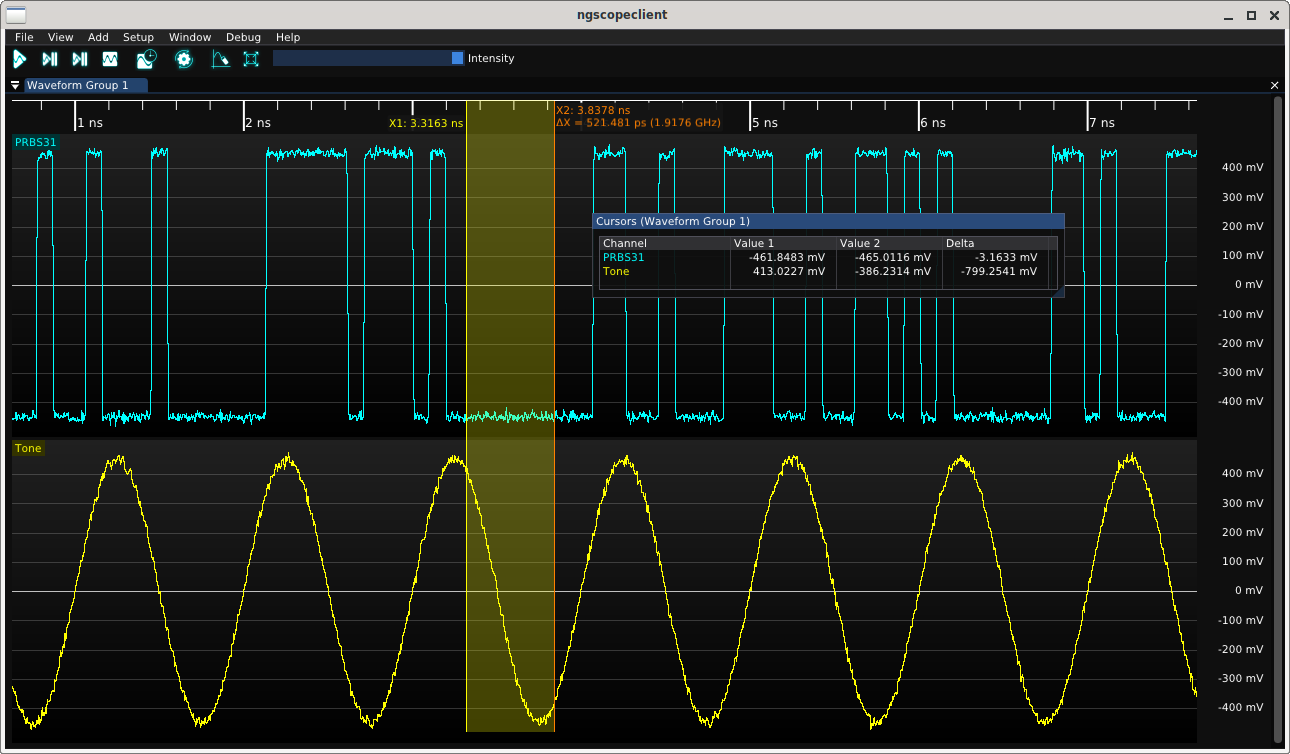1290x754 pixels.
Task: Toggle fullscreen with the expand icon
Action: [x=251, y=59]
